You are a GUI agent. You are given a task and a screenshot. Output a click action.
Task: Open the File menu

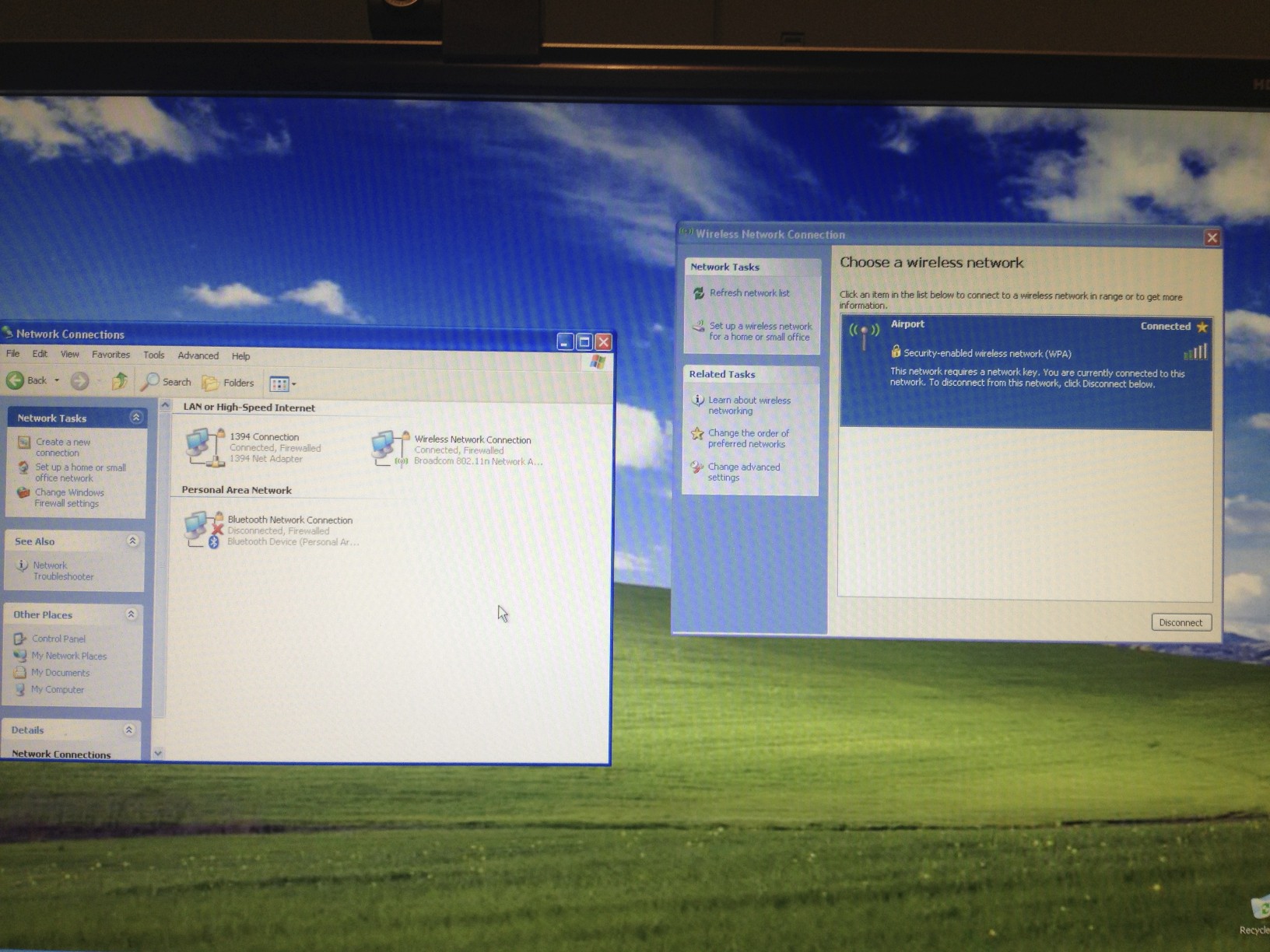point(13,354)
